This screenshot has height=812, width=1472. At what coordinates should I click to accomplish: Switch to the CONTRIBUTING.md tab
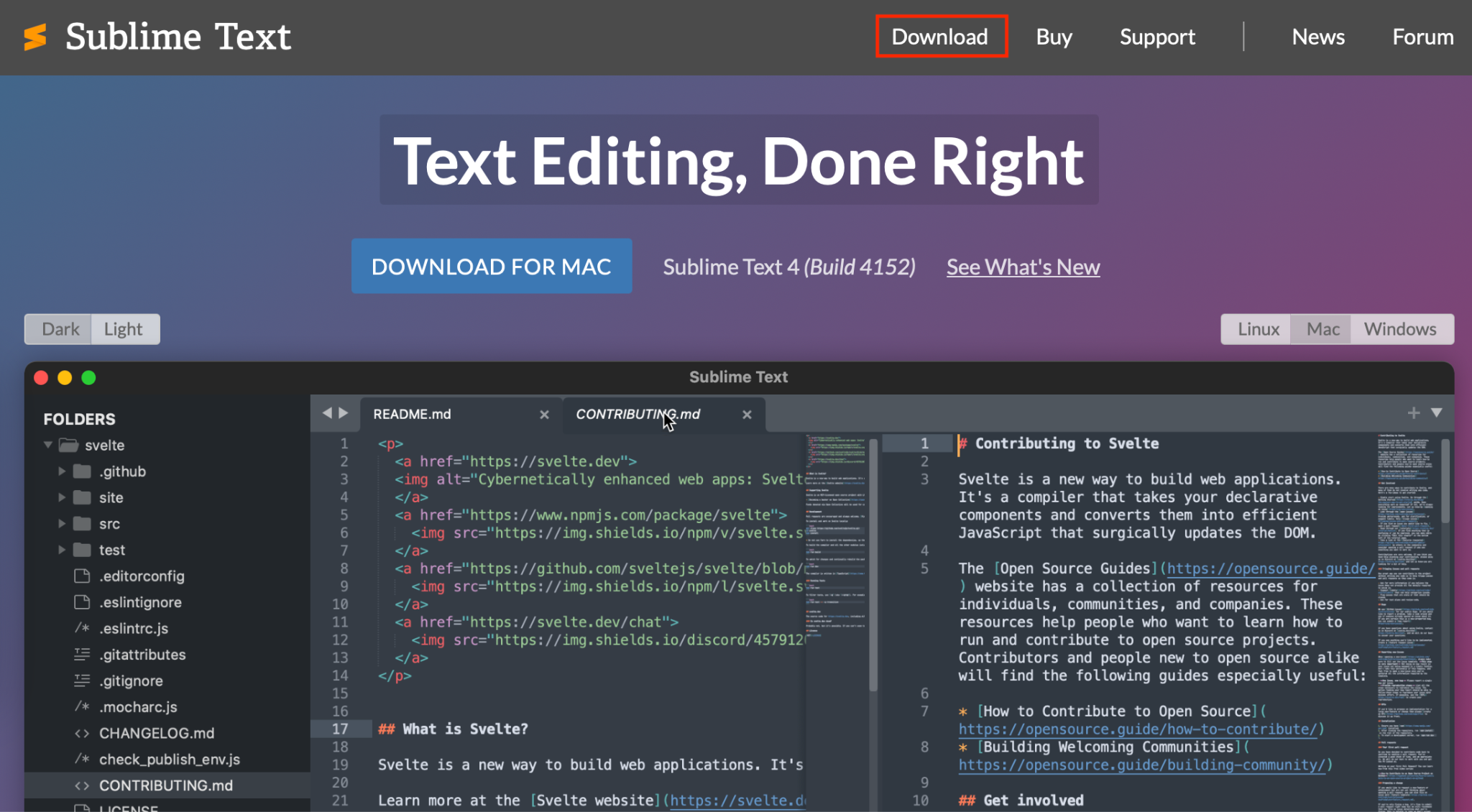pos(663,415)
